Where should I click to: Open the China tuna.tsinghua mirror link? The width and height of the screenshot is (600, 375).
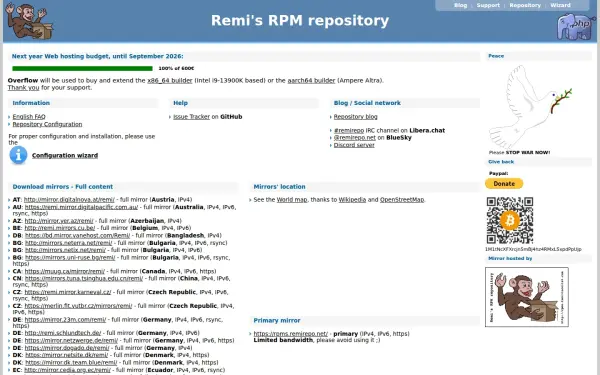coord(84,279)
